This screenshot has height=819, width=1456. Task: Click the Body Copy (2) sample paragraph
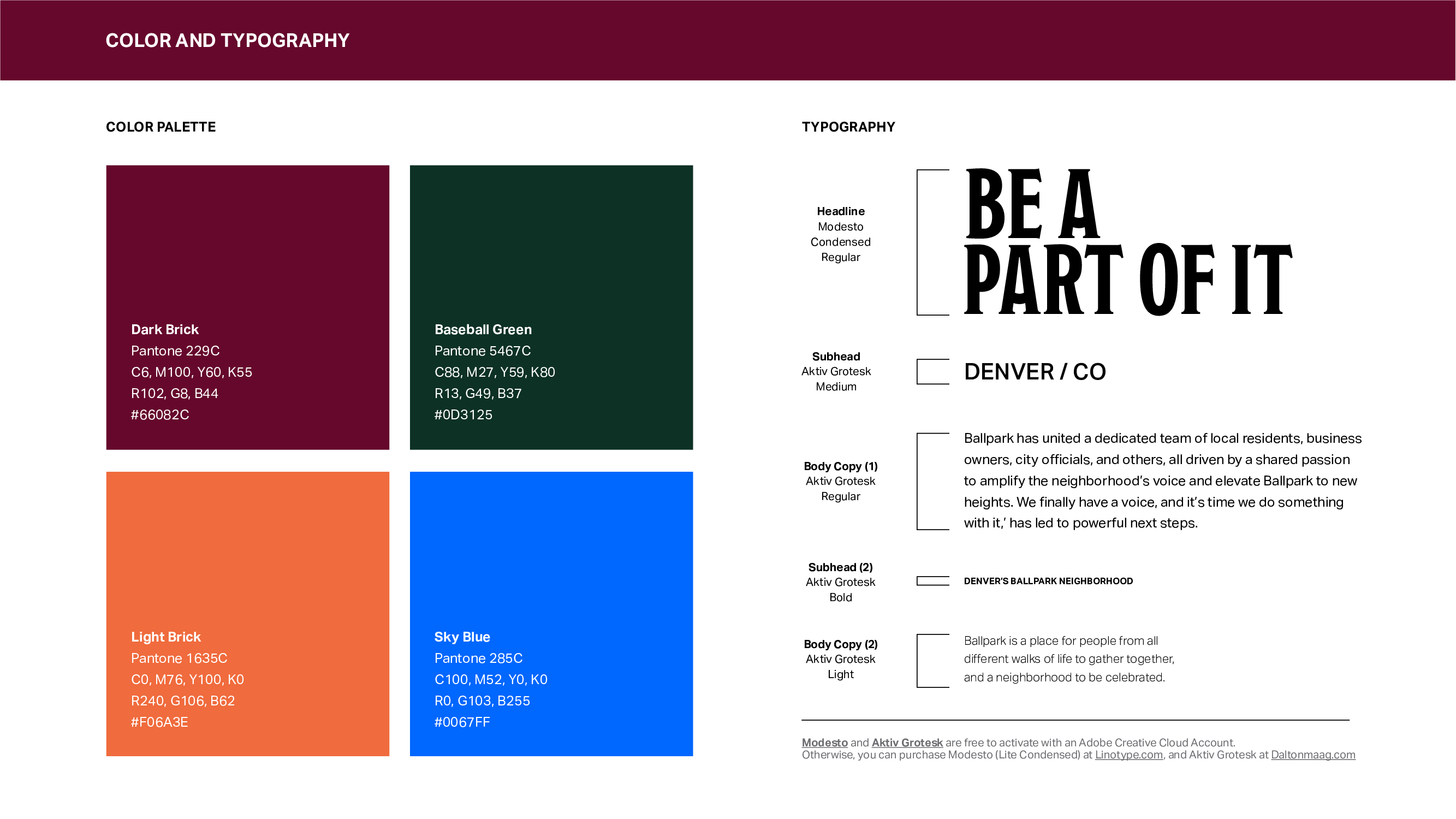tap(1069, 659)
